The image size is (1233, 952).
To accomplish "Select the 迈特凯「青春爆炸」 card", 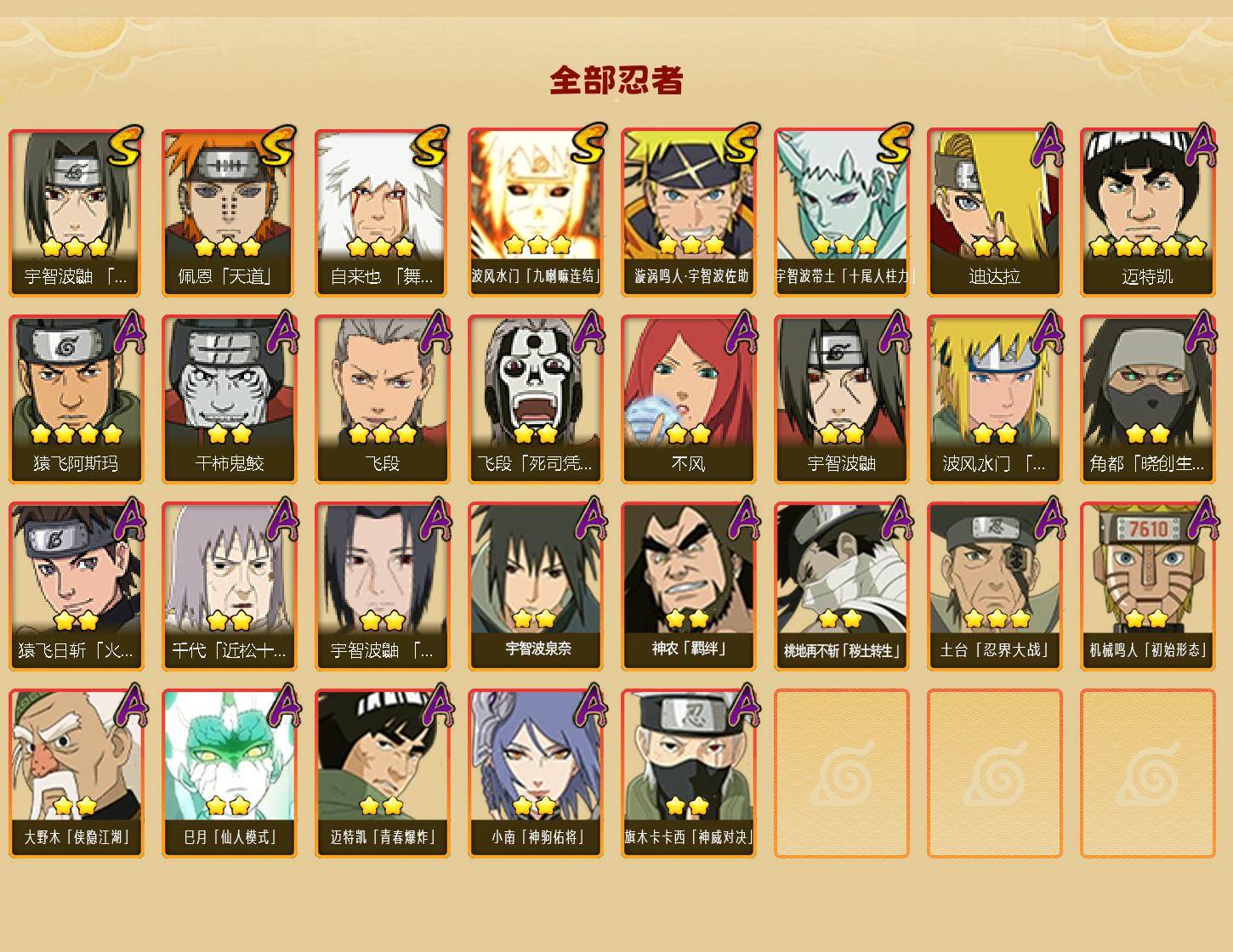I will [x=382, y=773].
